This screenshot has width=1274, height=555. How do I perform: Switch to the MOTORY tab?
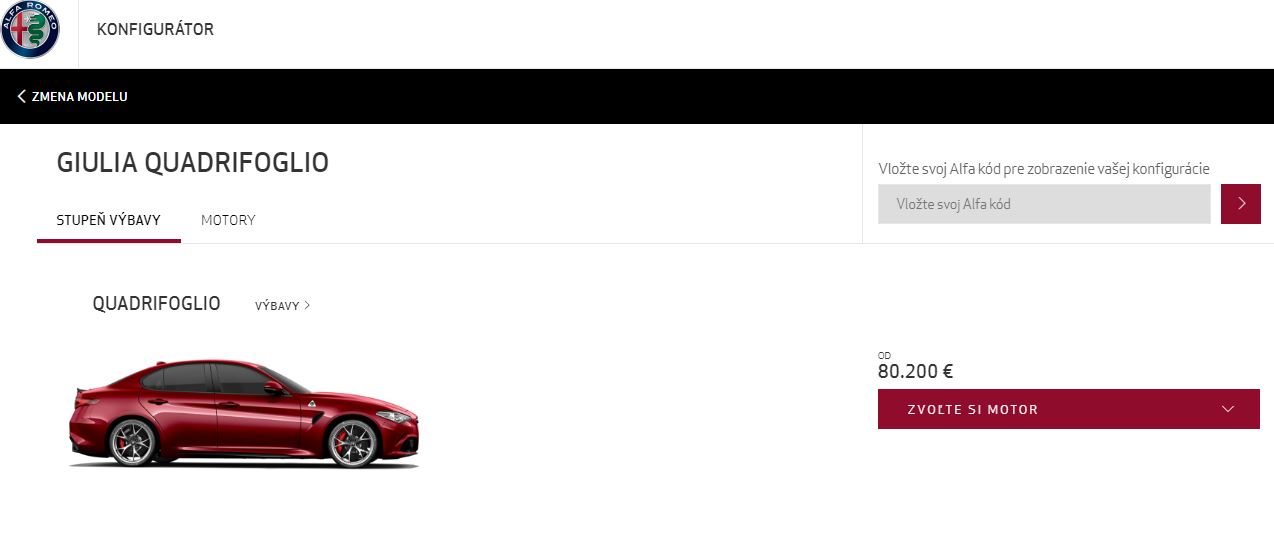point(228,220)
